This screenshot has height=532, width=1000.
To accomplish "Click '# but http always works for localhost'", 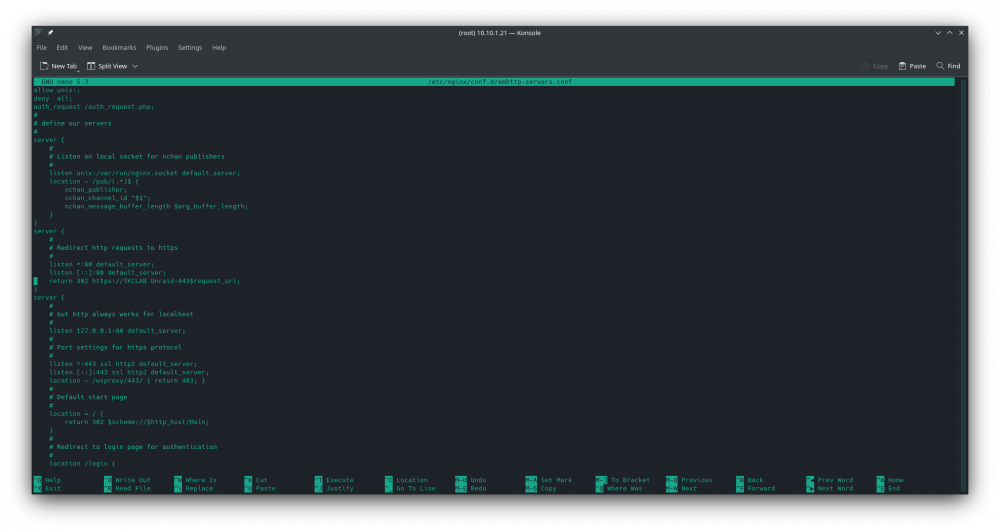I will (x=121, y=314).
